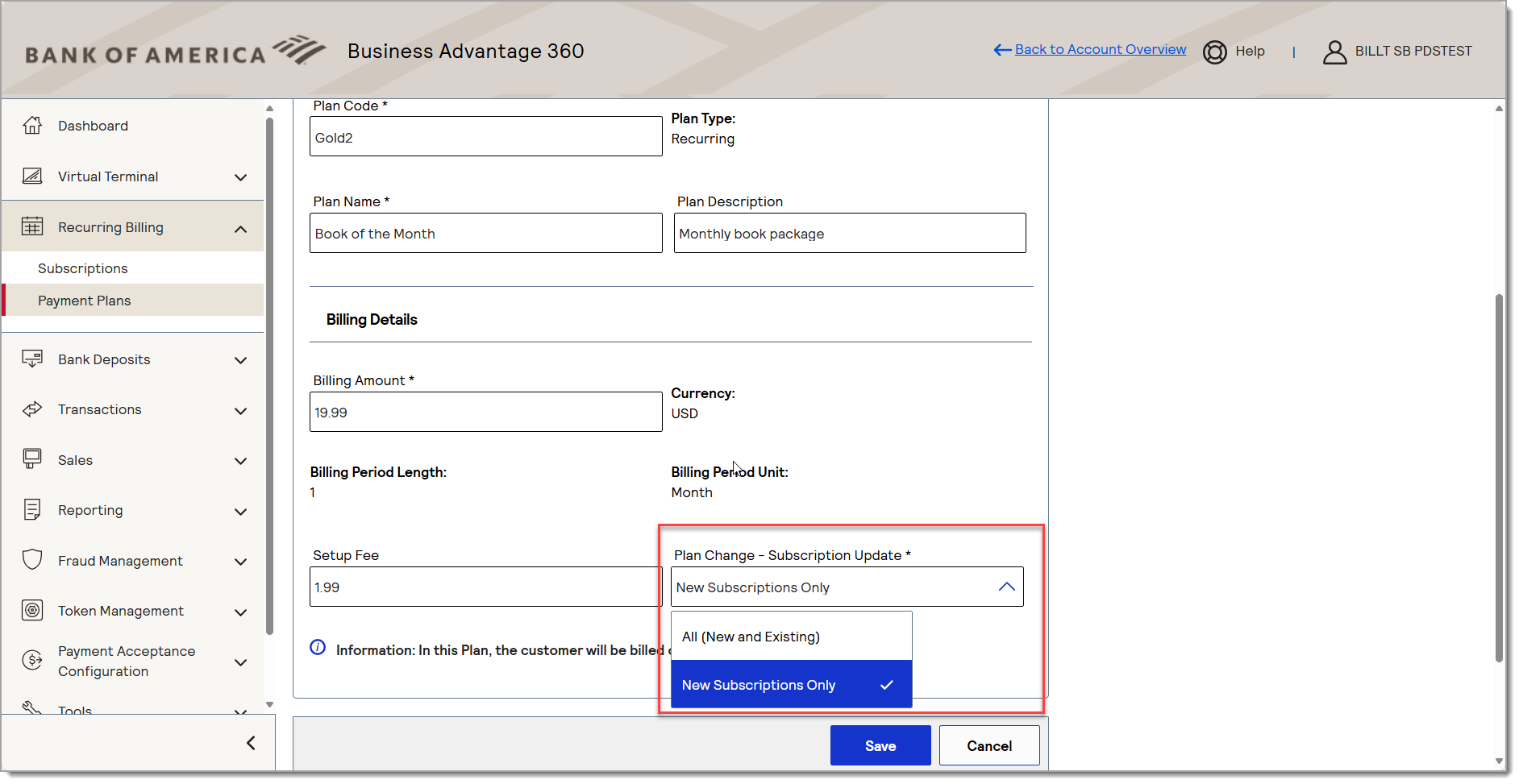The height and width of the screenshot is (784, 1519).
Task: Expand the Reporting chevron
Action: tap(240, 512)
